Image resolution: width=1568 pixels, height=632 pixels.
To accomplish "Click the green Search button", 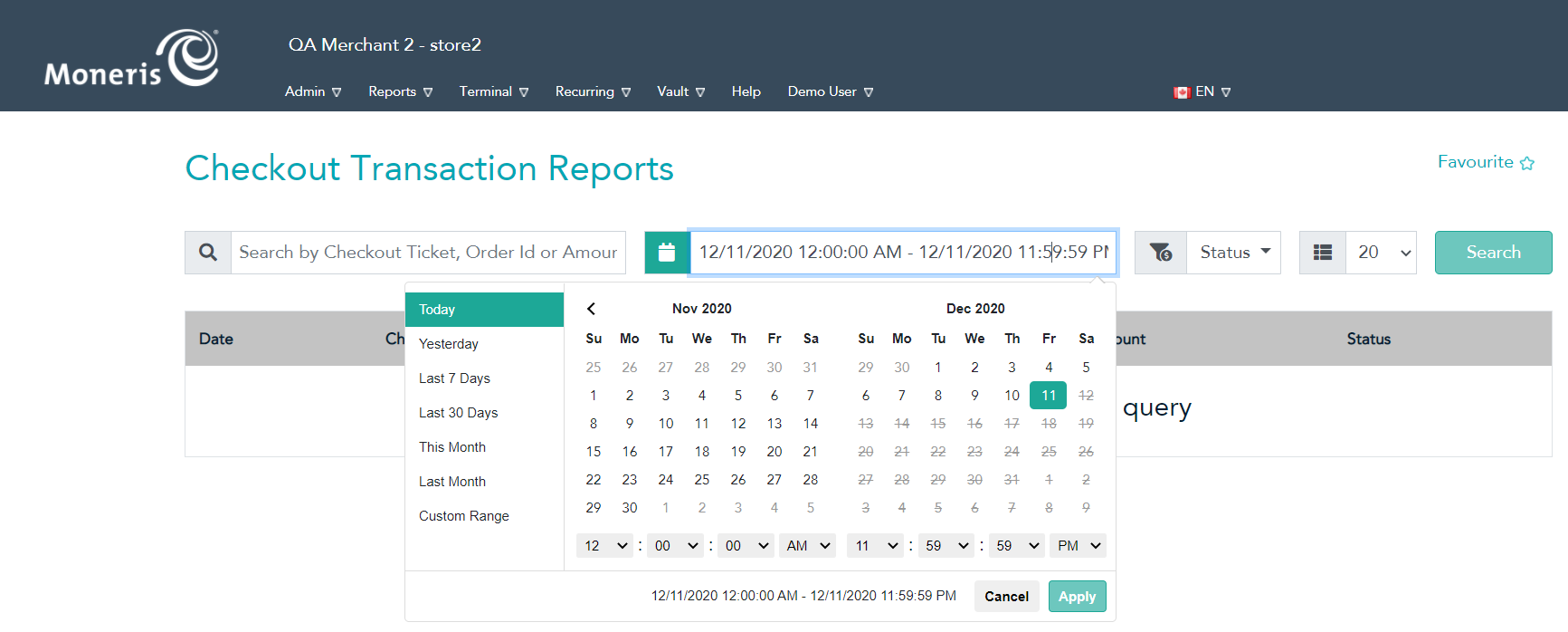I will pyautogui.click(x=1493, y=253).
